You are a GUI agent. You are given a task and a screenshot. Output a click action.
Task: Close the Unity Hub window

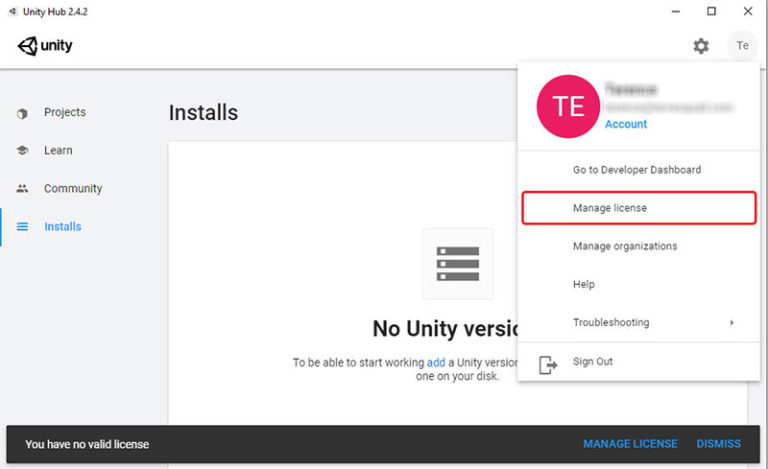pos(748,11)
